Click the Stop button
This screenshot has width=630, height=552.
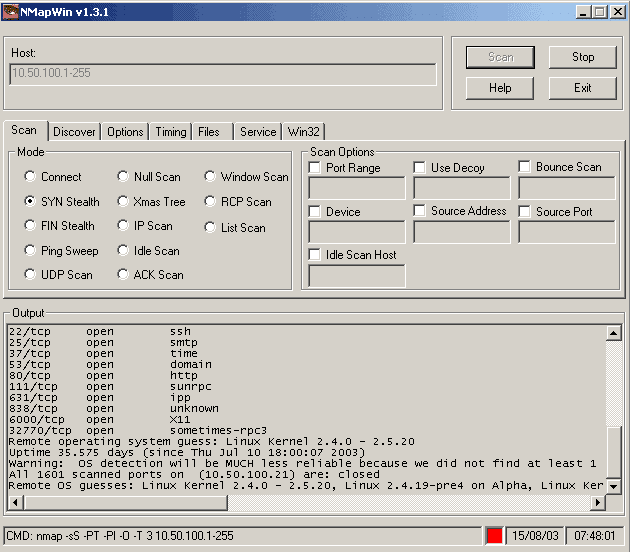click(x=583, y=57)
